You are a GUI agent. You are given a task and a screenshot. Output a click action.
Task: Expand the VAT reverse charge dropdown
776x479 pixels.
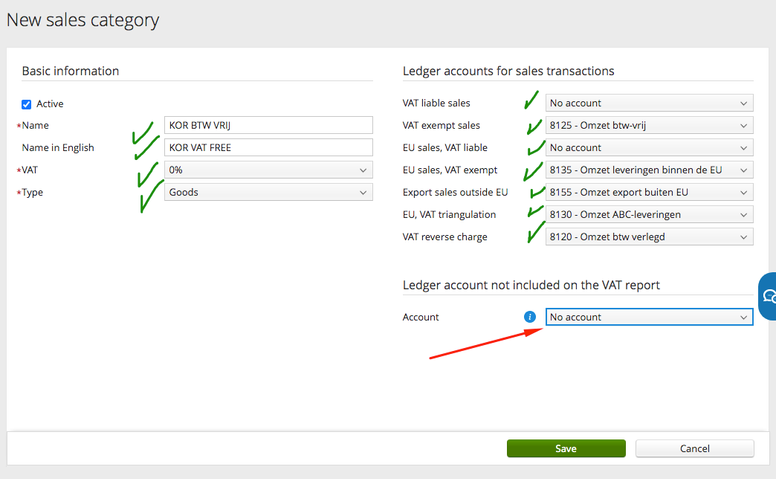649,237
